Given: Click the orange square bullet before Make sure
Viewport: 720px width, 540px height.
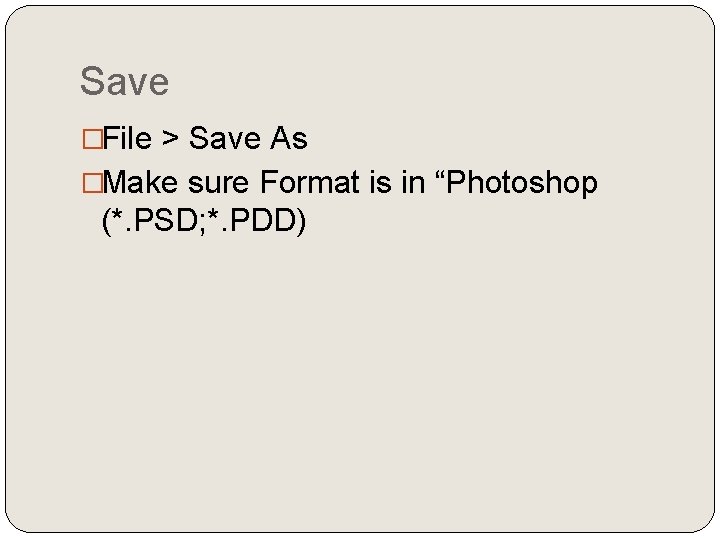Looking at the screenshot, I should (x=92, y=183).
